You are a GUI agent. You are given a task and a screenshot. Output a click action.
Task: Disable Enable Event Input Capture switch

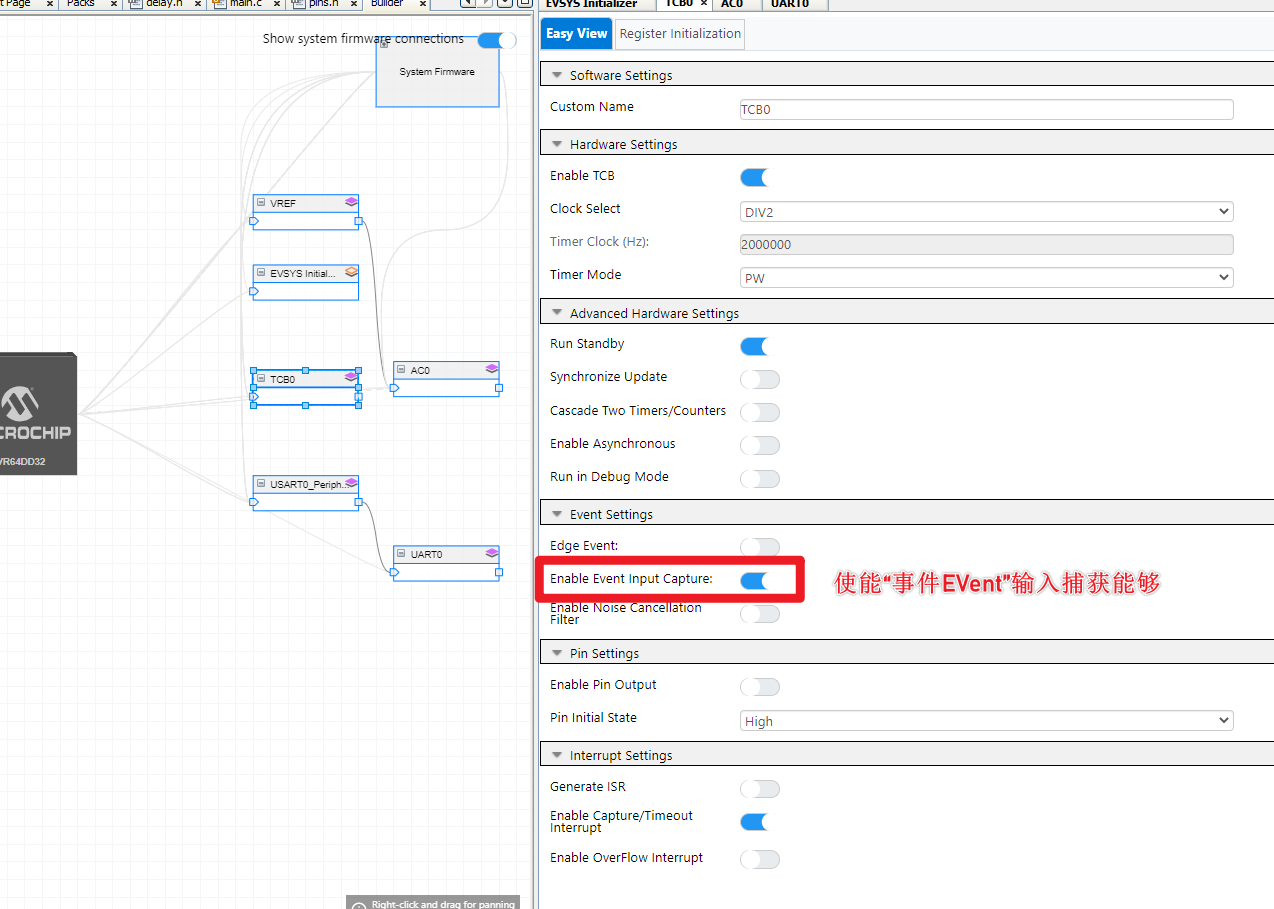pyautogui.click(x=754, y=580)
